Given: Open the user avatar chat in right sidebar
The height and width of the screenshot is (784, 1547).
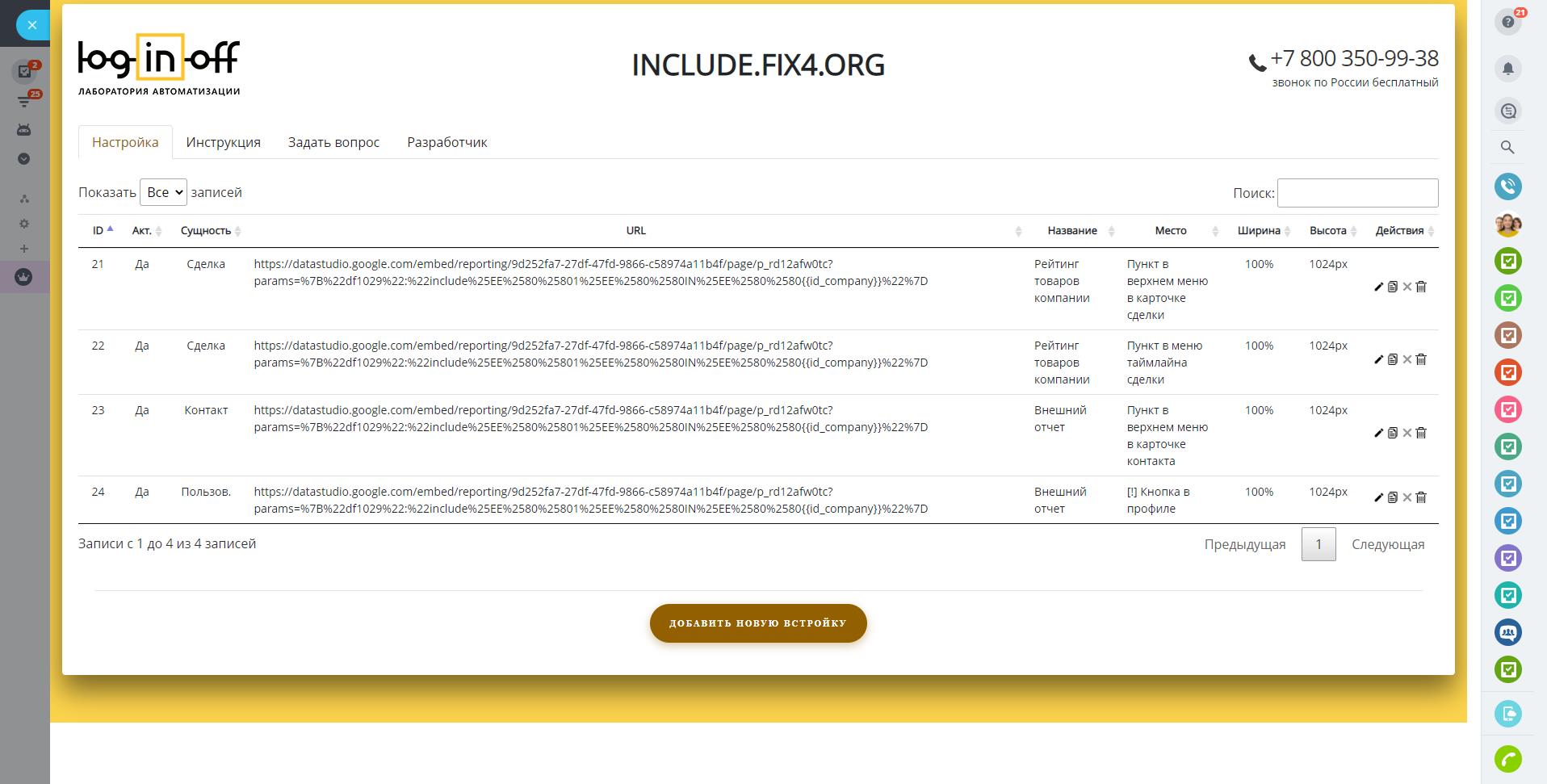Looking at the screenshot, I should 1508,224.
